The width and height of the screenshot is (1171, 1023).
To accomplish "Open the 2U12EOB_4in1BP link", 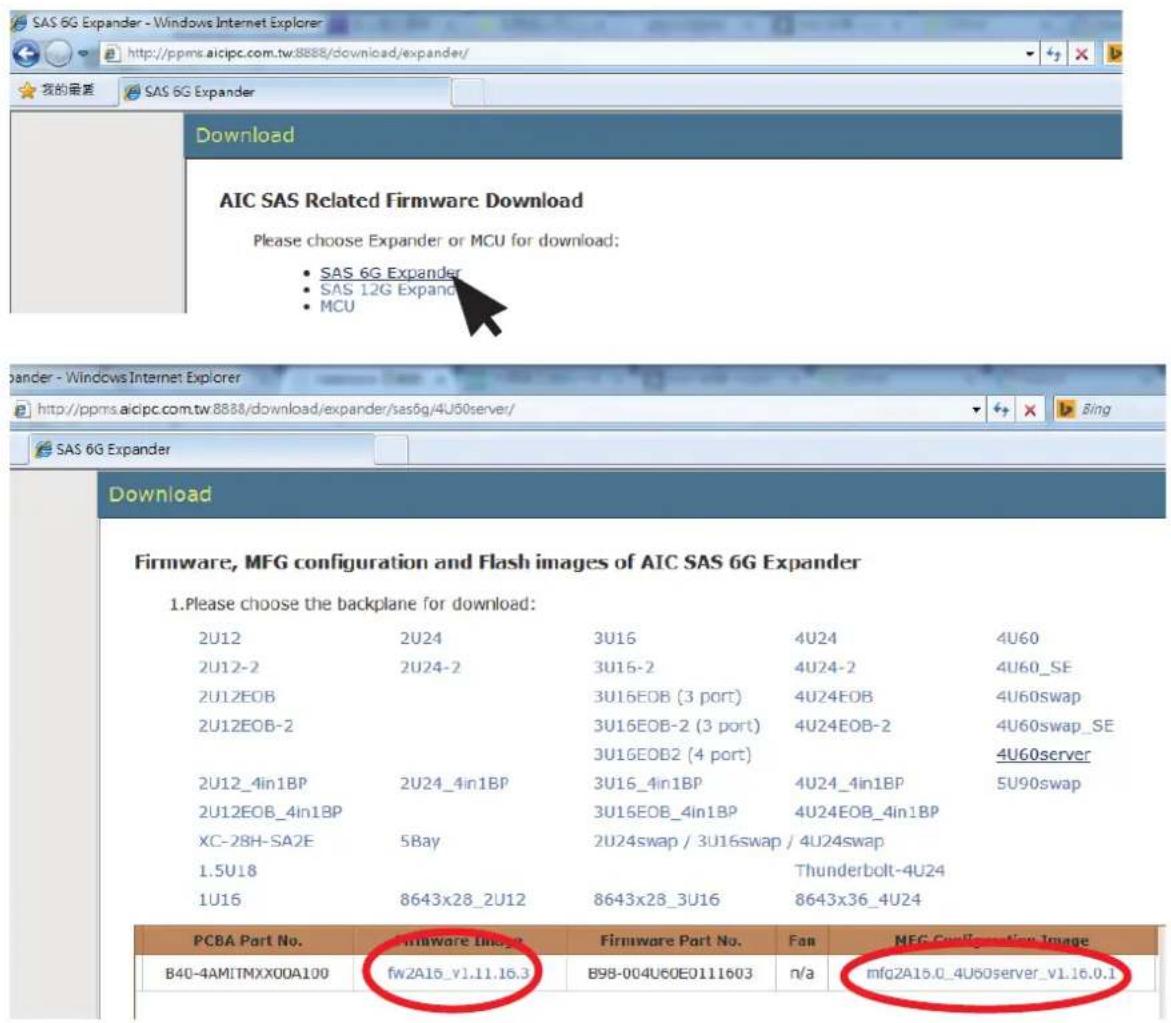I will point(270,812).
